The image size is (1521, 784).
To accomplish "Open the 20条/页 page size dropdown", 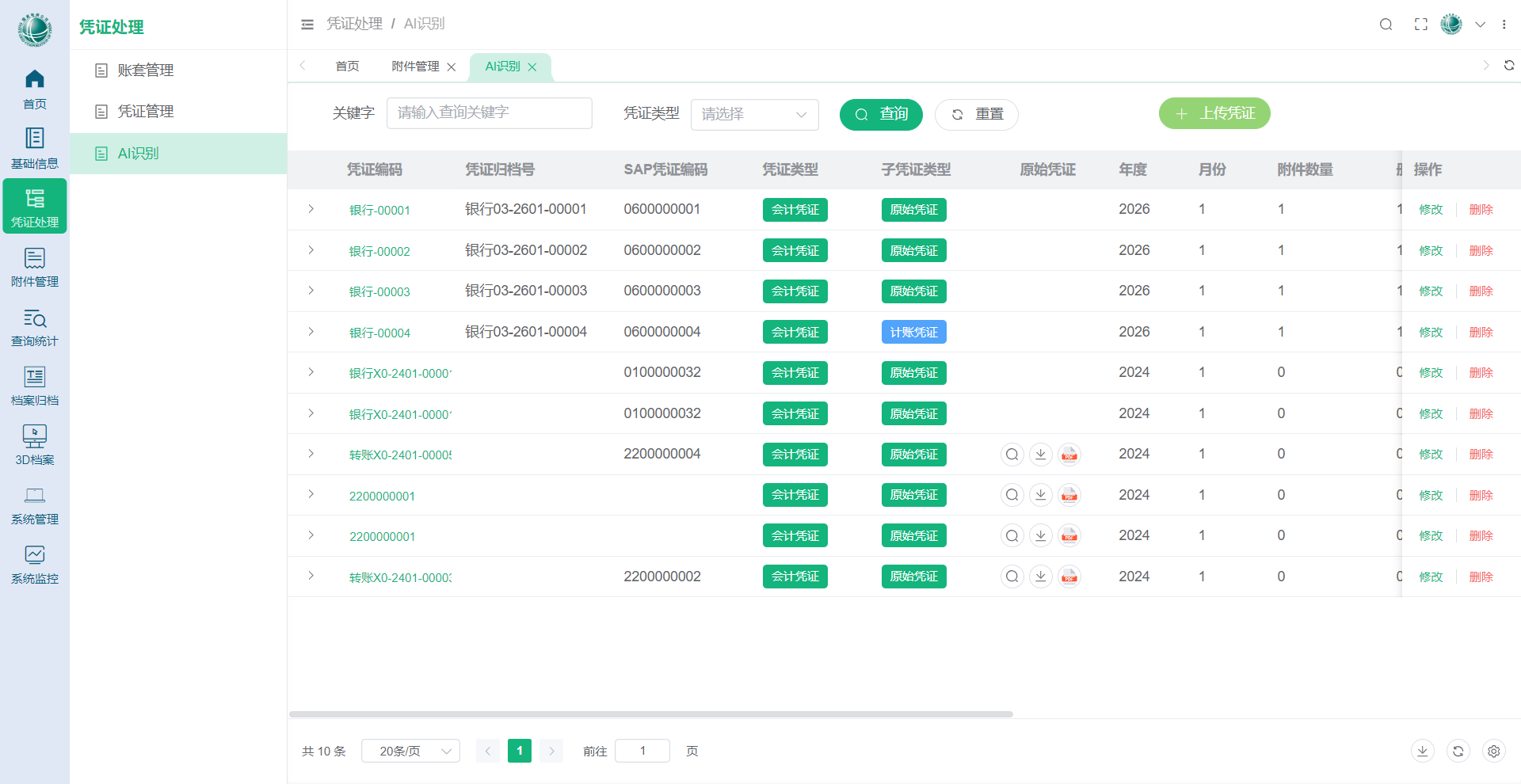I will coord(410,751).
